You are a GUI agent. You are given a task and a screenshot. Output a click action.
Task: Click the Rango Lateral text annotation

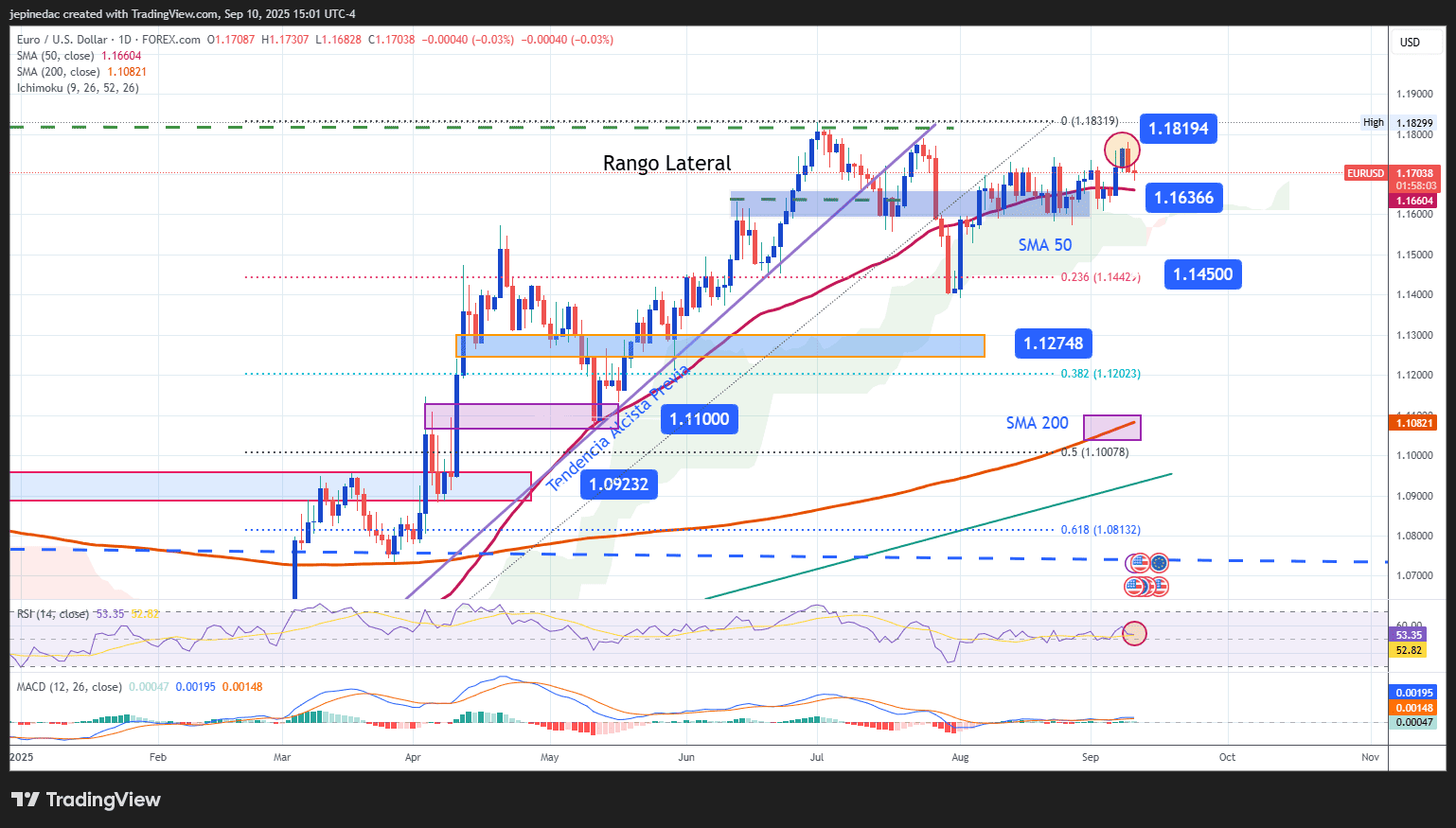(x=666, y=163)
